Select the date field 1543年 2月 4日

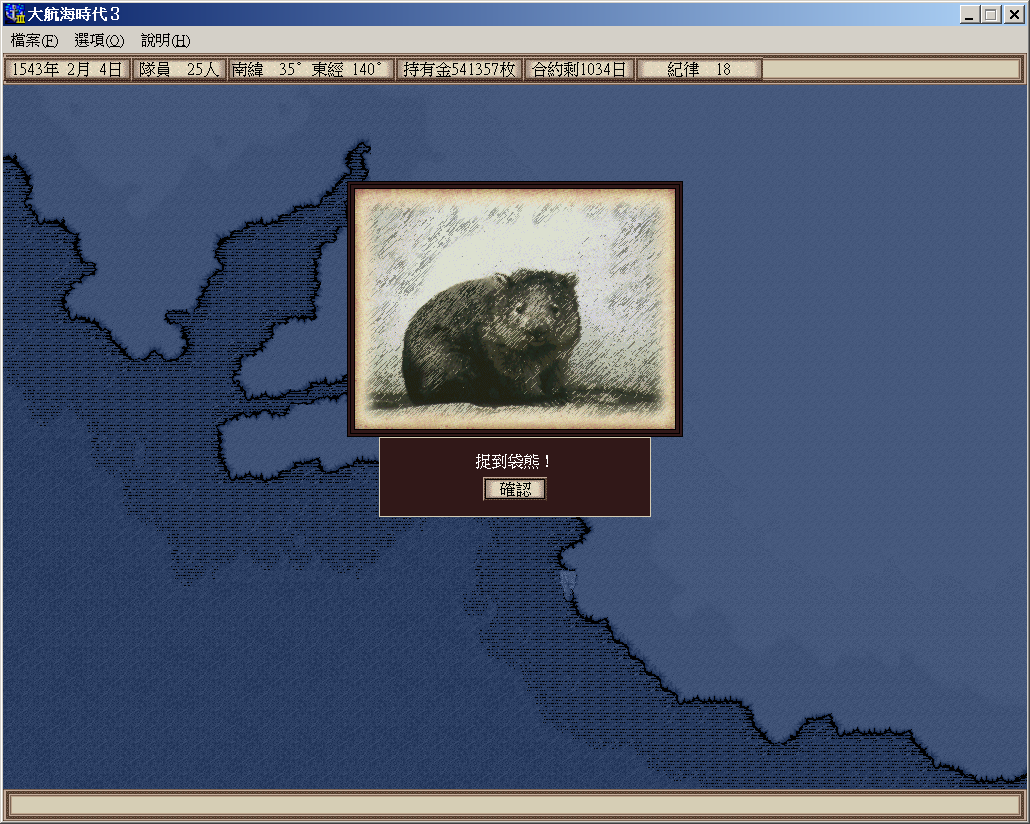(67, 70)
